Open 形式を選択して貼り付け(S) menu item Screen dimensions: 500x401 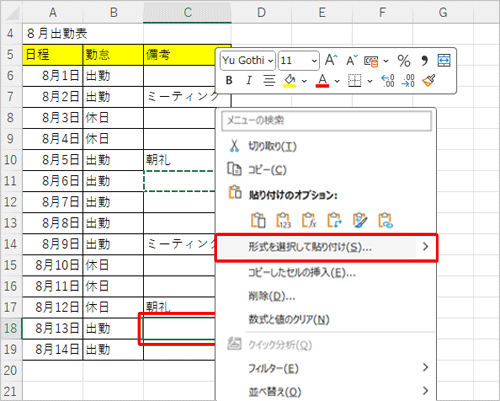click(x=326, y=247)
